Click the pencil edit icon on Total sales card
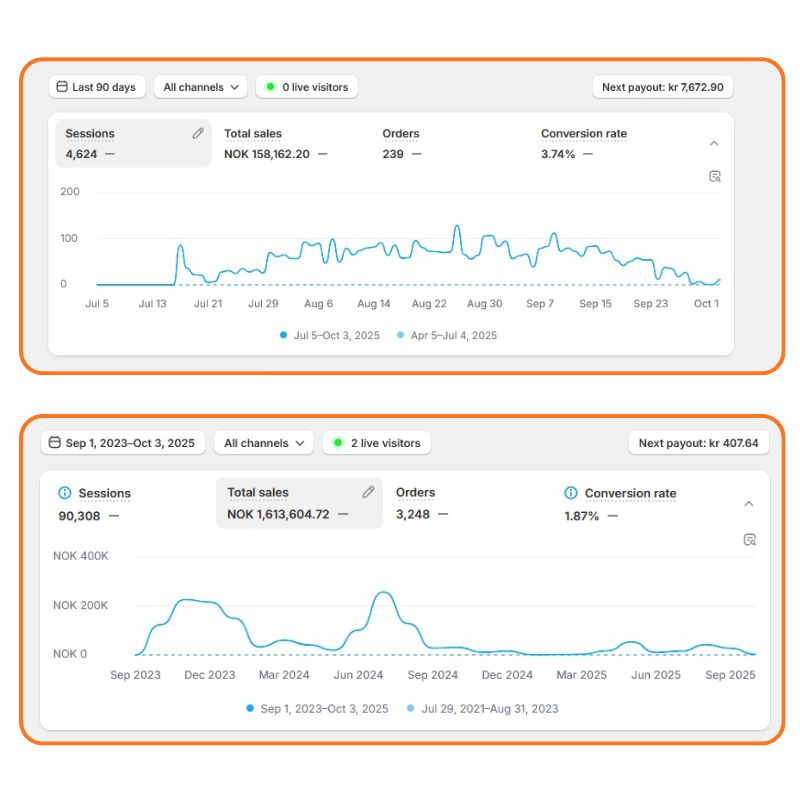The width and height of the screenshot is (800, 800). (368, 492)
